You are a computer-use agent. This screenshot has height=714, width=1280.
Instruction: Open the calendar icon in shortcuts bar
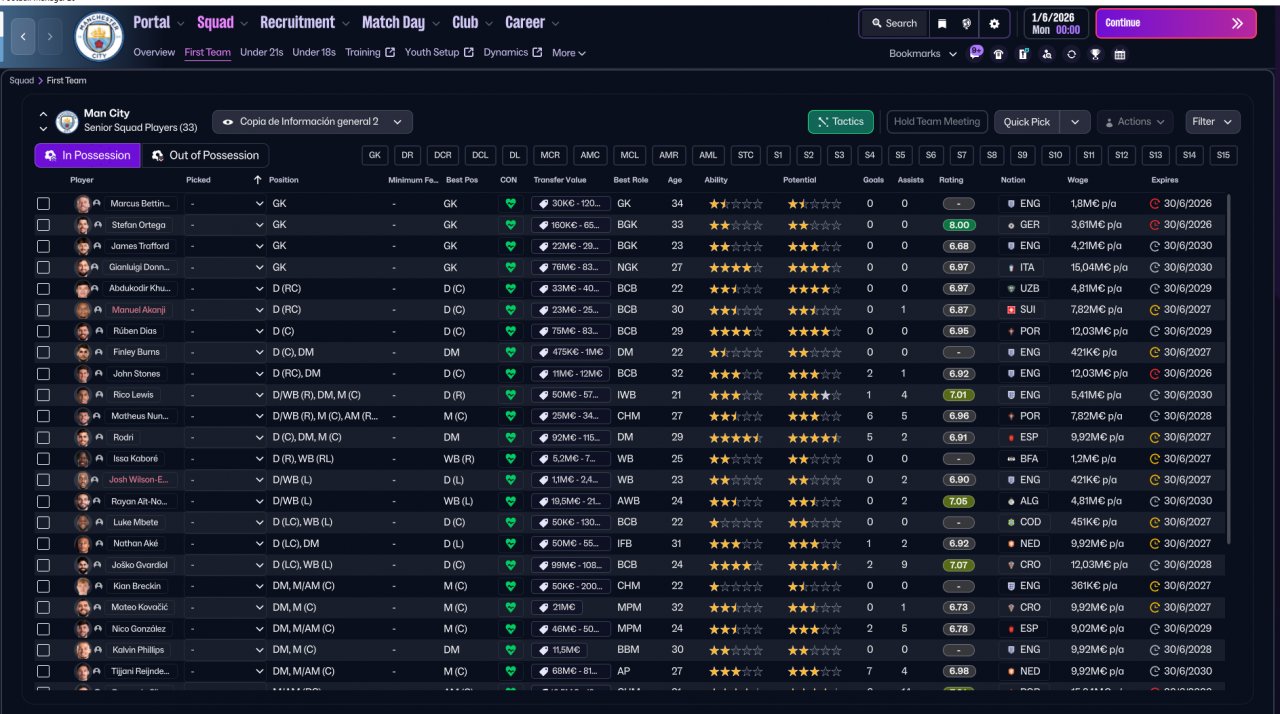pos(1119,54)
